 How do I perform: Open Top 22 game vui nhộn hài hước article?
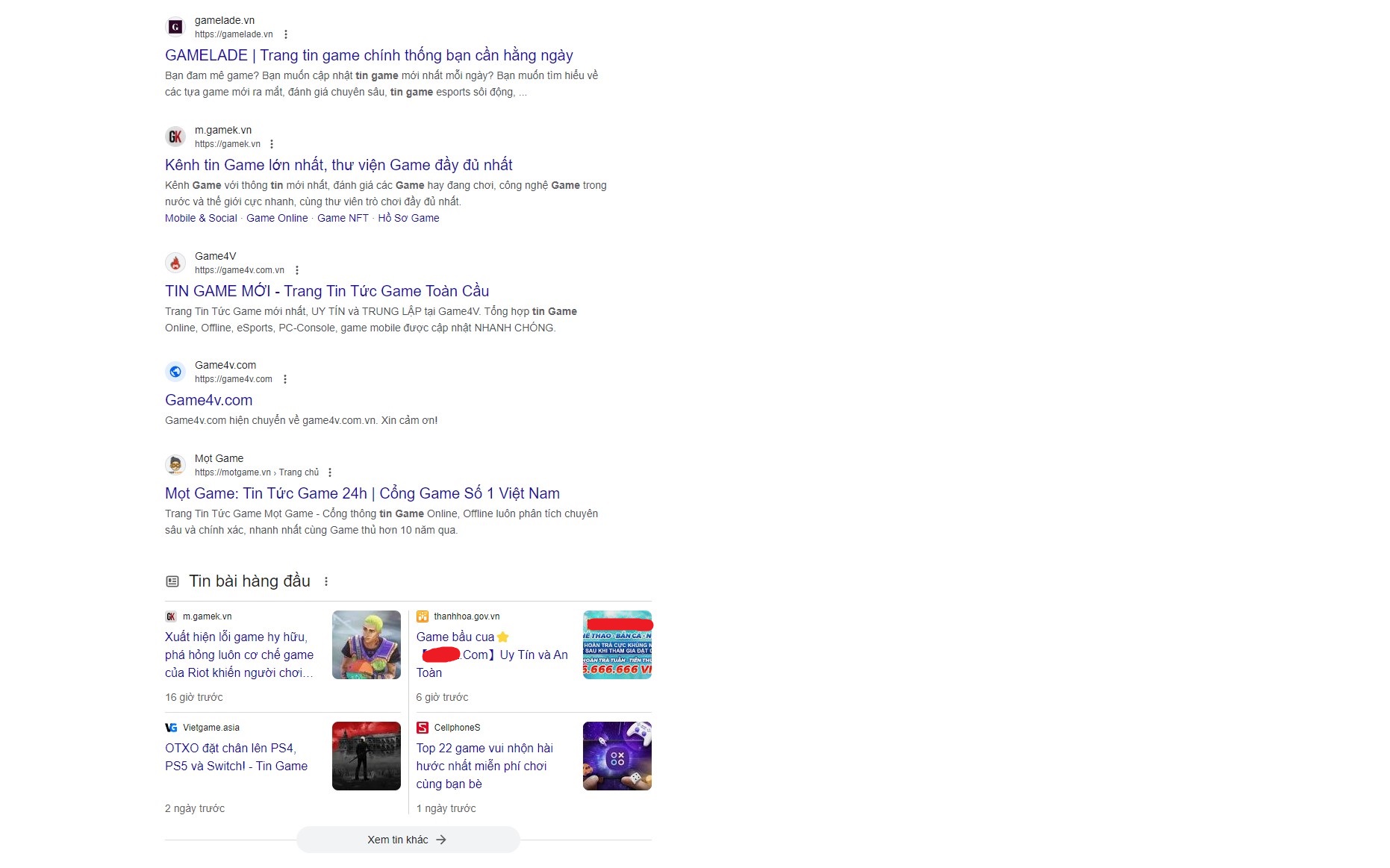[484, 766]
